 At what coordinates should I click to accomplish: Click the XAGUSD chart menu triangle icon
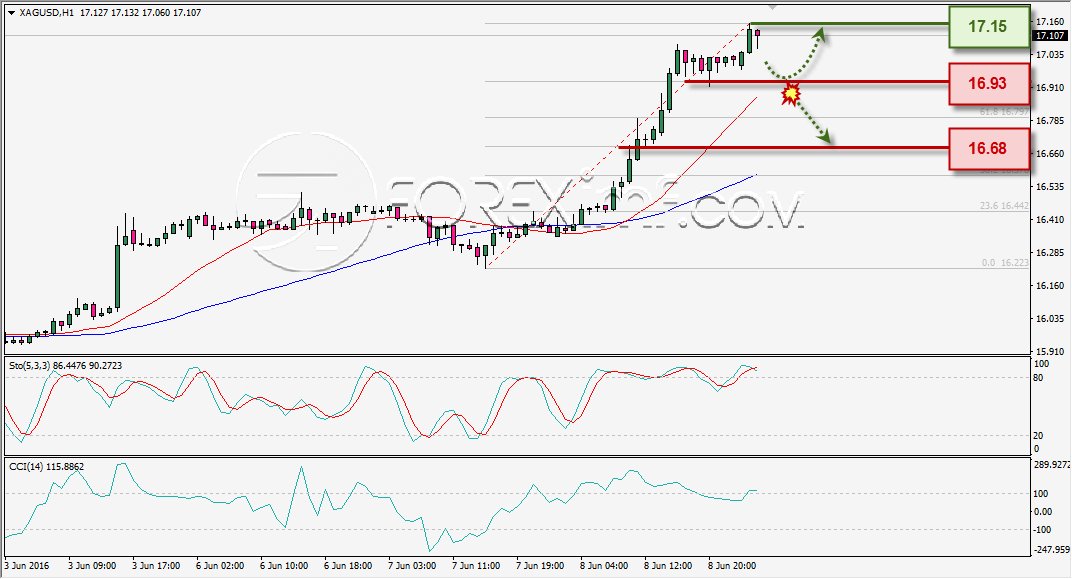pos(12,13)
